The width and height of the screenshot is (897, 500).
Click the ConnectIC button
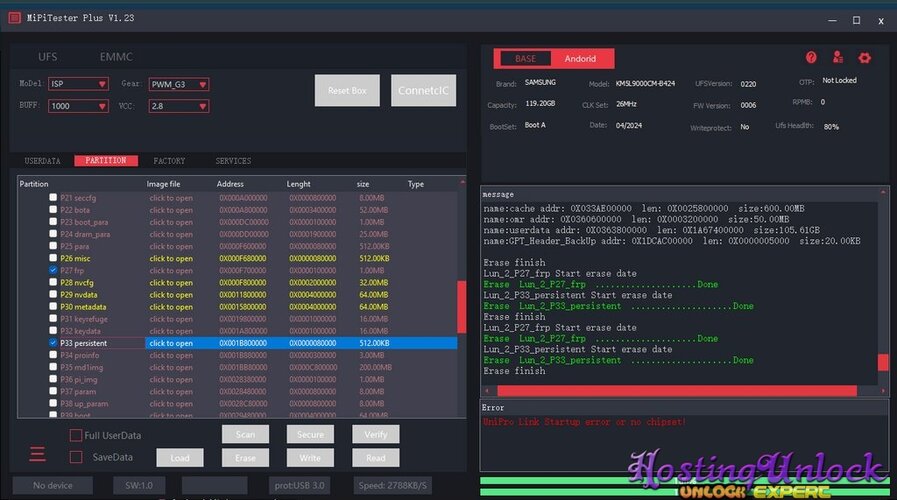coord(423,90)
